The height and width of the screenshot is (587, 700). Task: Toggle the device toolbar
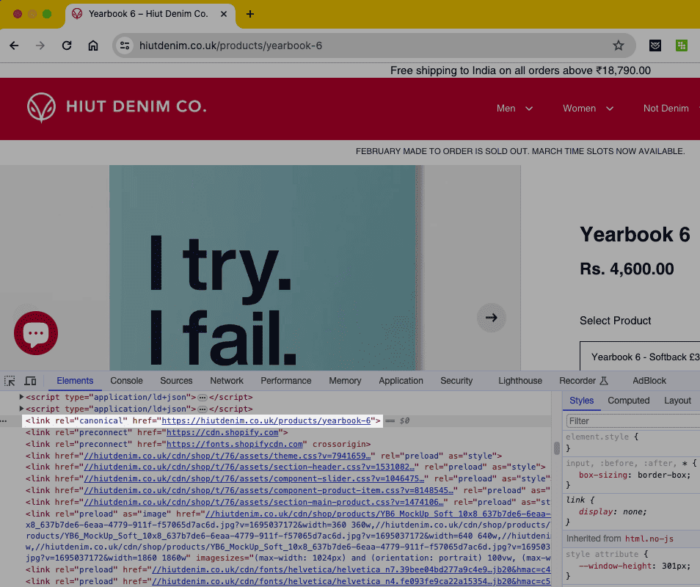click(30, 381)
